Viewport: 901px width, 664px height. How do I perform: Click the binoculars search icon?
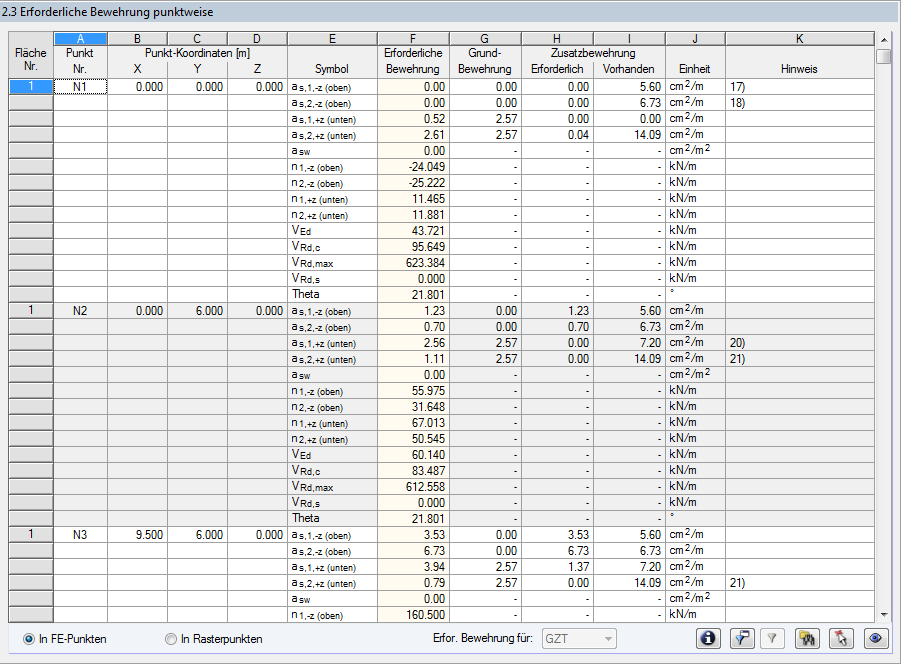click(808, 638)
